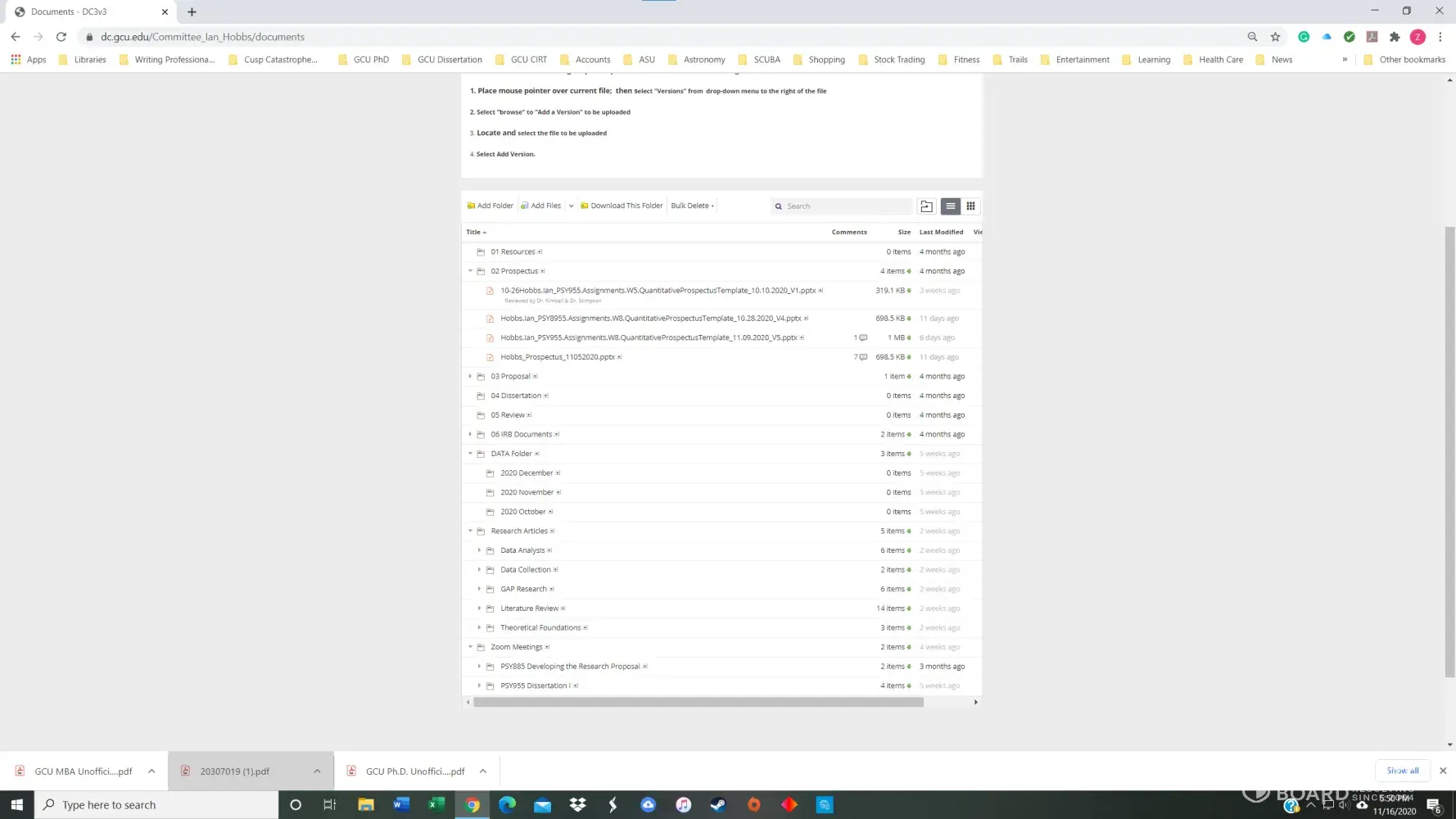Click the address bar URL

pyautogui.click(x=202, y=37)
